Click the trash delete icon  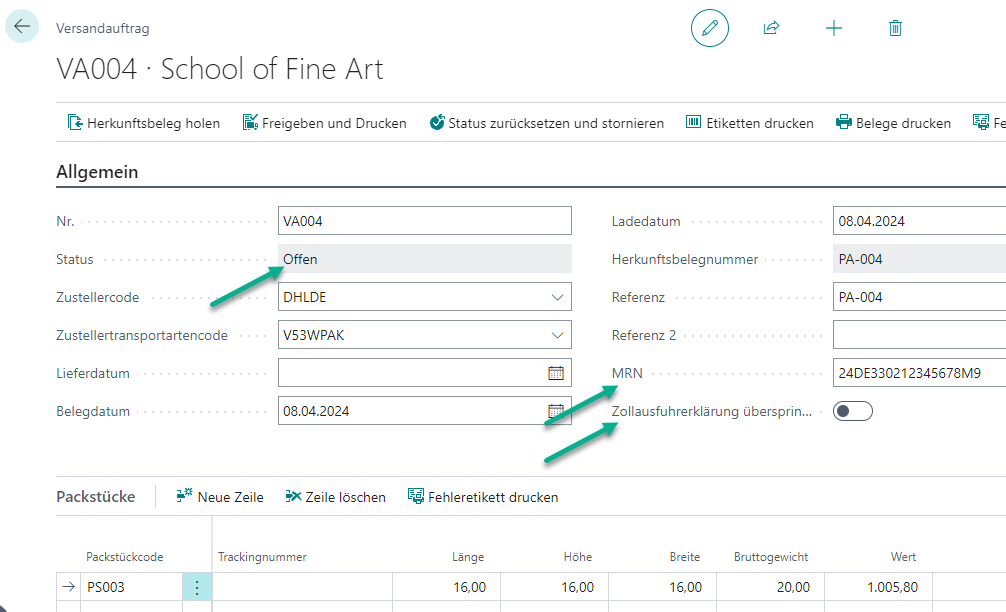click(x=895, y=28)
